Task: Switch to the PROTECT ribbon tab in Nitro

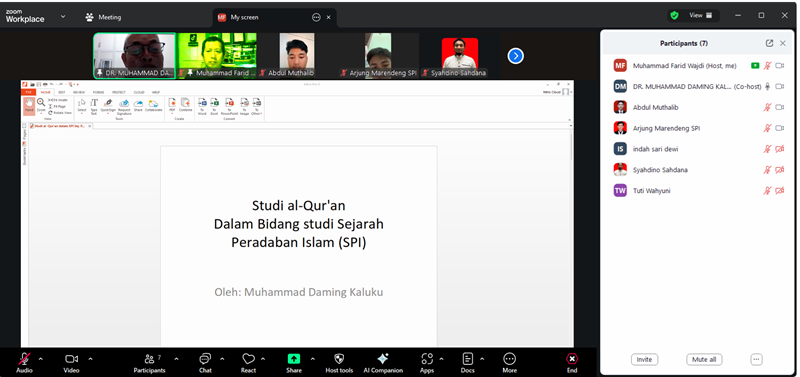Action: pos(118,92)
